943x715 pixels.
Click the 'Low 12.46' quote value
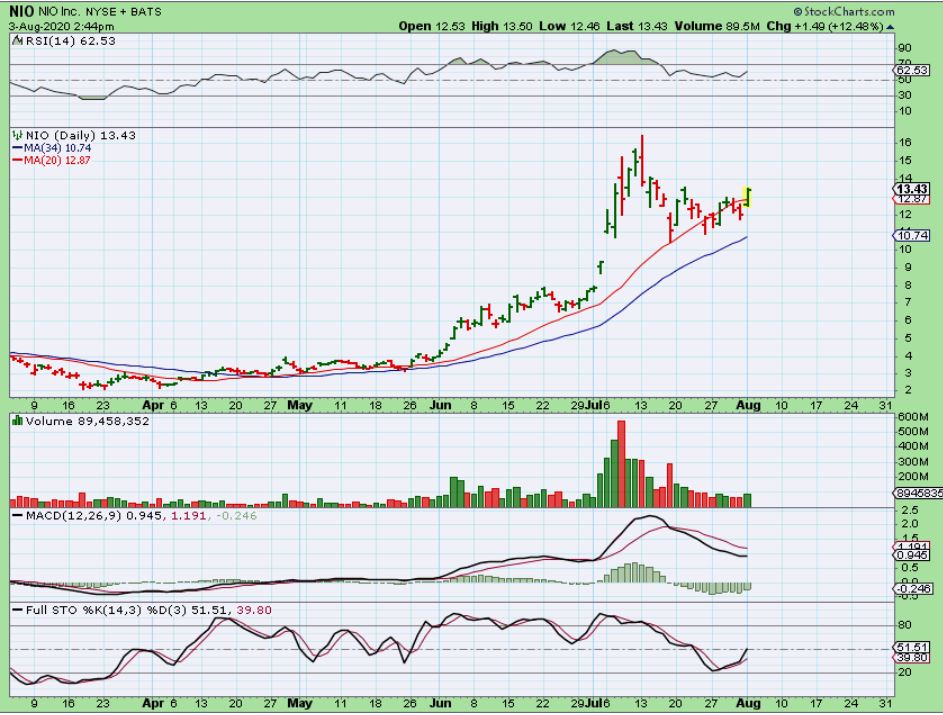pos(569,26)
